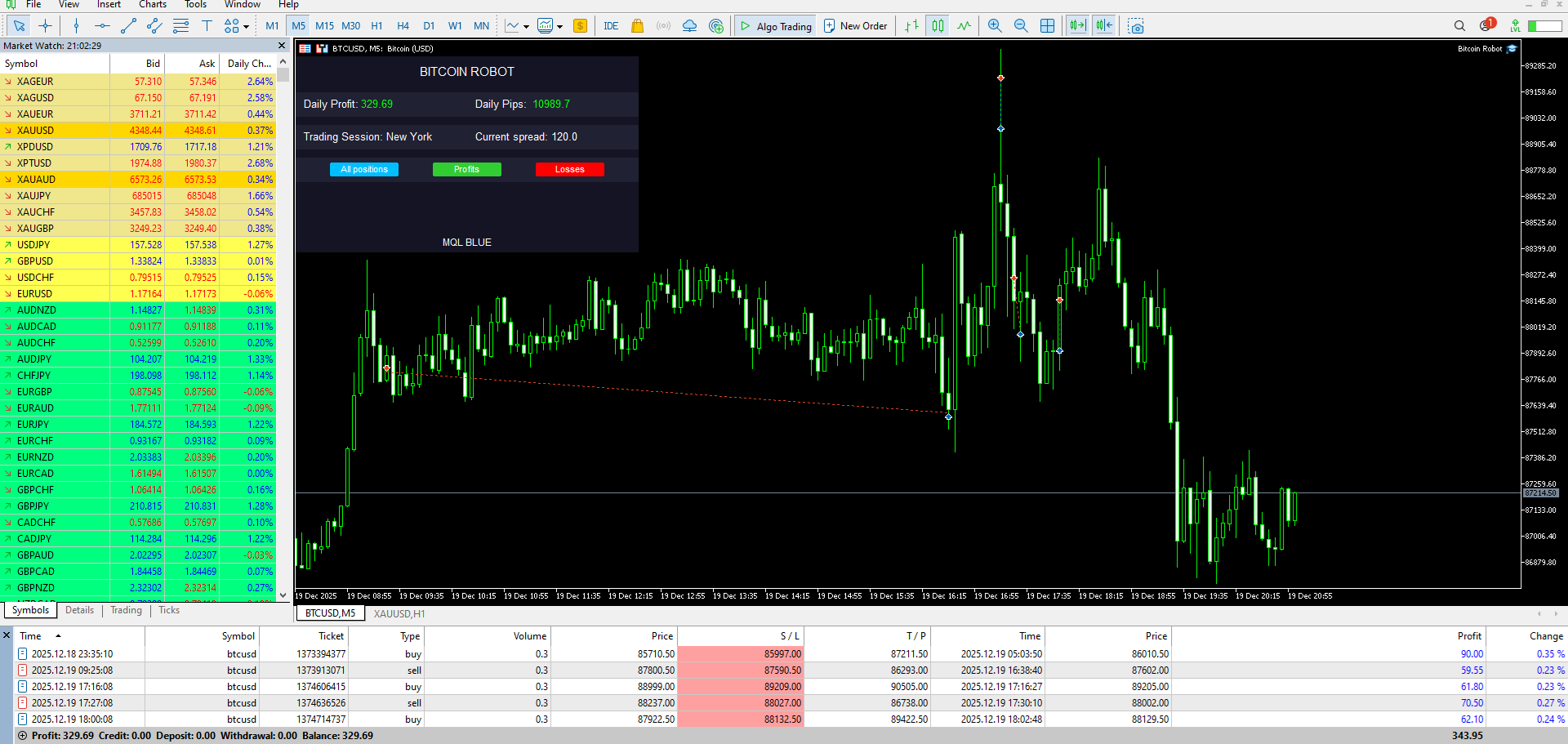Switch chart to line chart display
This screenshot has width=1568, height=744.
(x=964, y=26)
